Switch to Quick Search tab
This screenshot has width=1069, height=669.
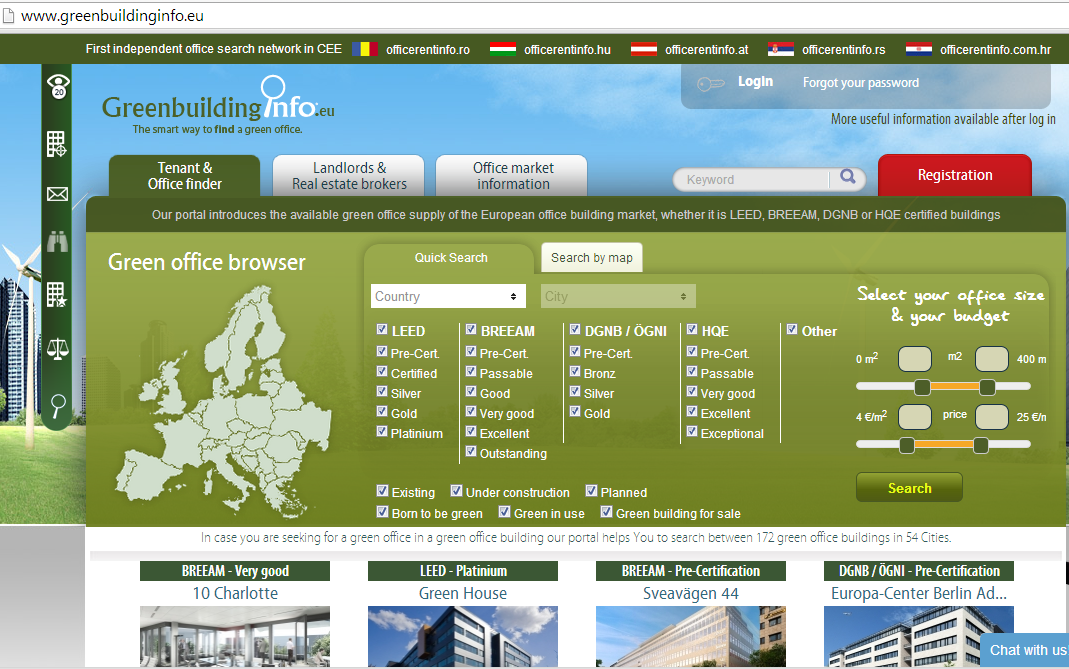tap(451, 258)
